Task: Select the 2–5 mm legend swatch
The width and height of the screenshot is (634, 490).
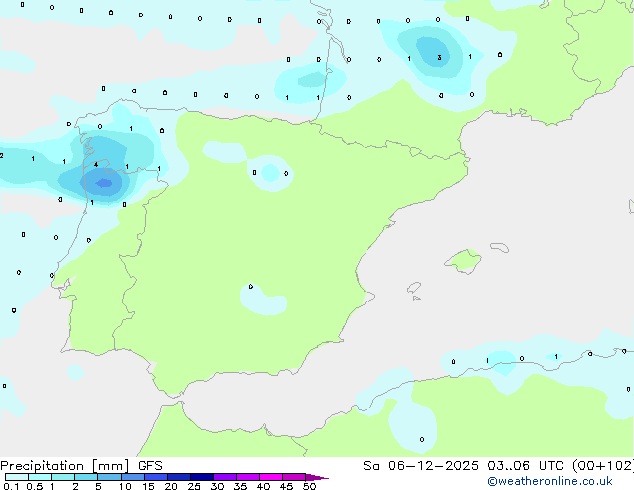Action: (86, 477)
